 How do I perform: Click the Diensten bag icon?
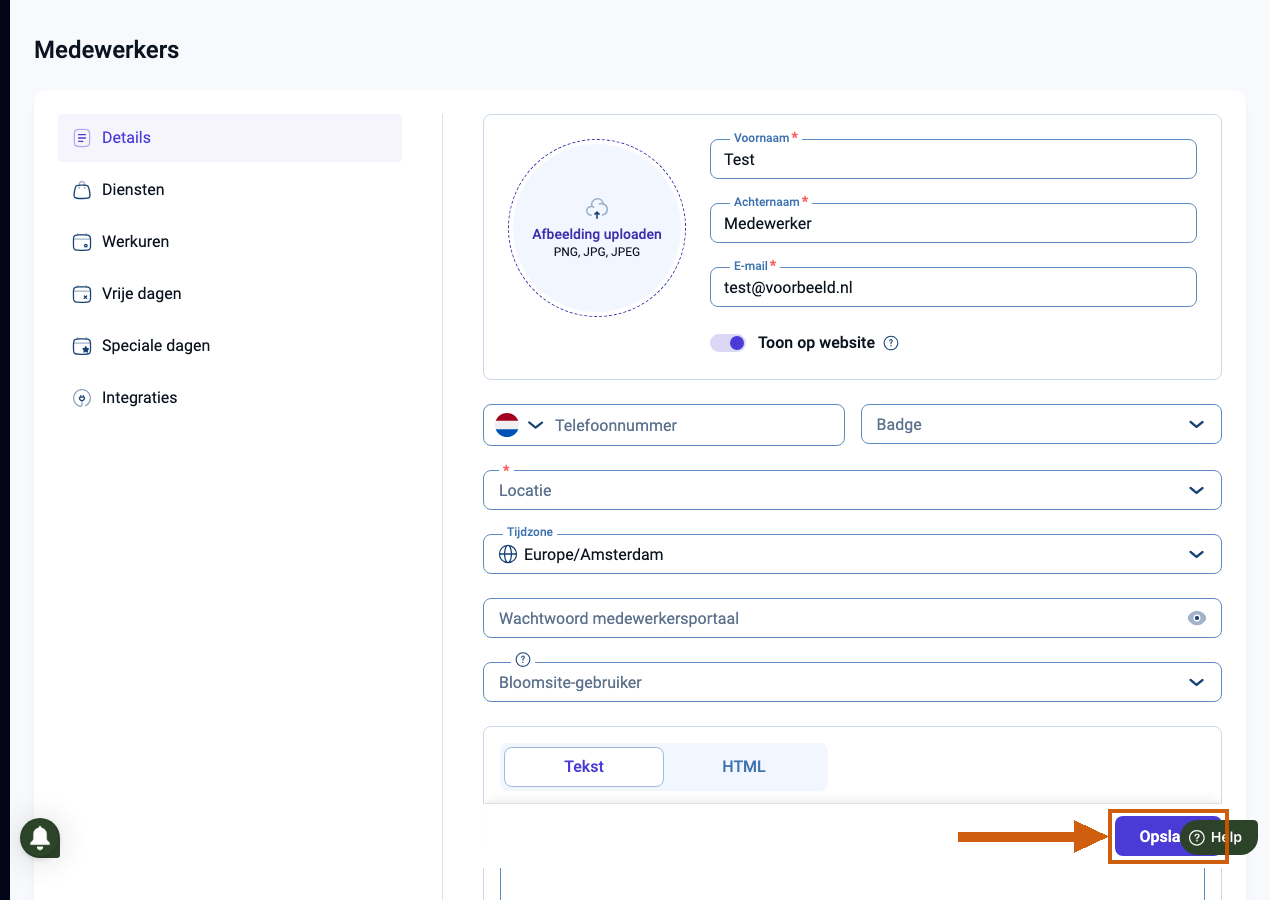(x=82, y=190)
